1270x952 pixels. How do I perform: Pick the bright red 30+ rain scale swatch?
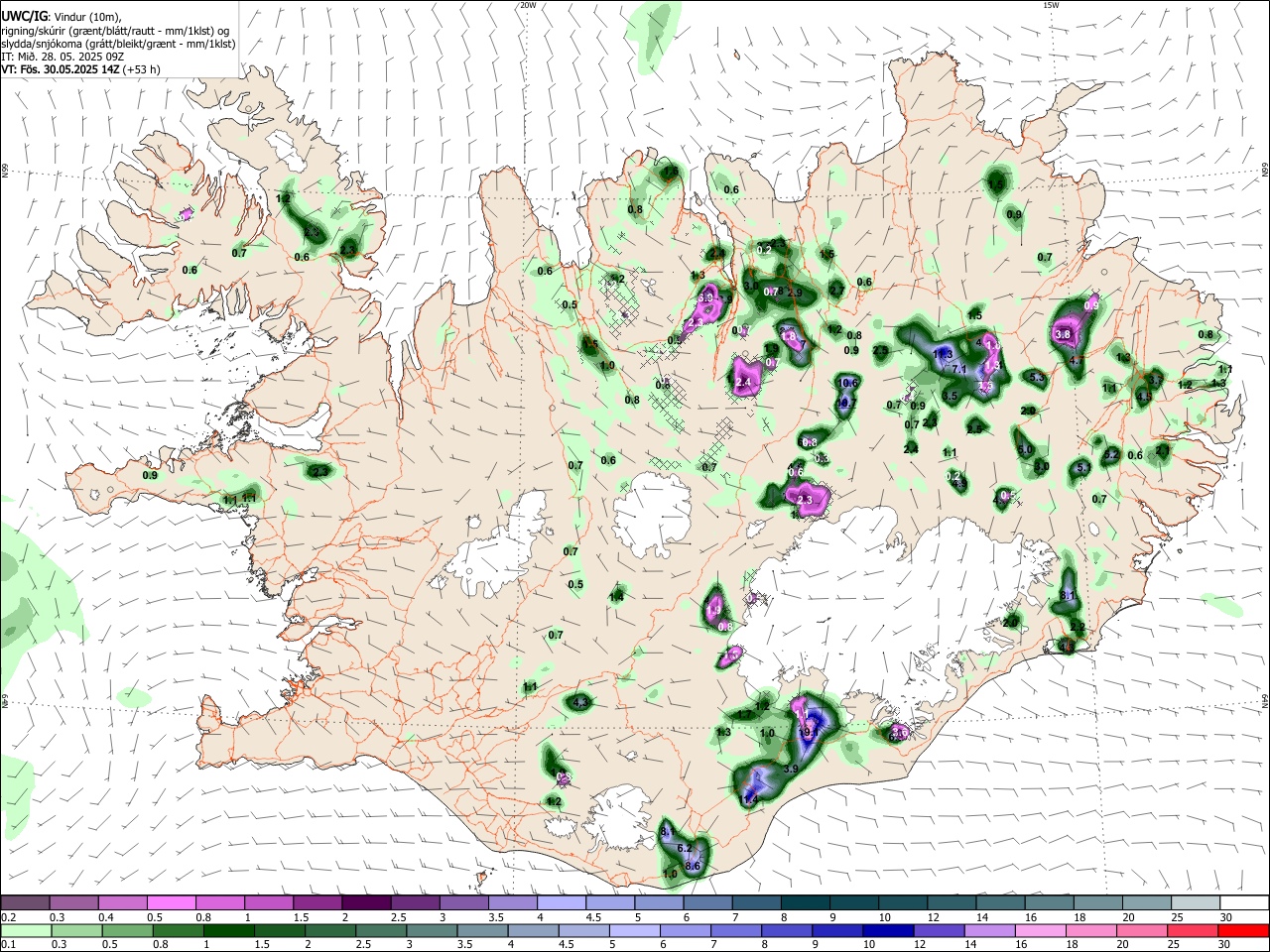(1244, 930)
